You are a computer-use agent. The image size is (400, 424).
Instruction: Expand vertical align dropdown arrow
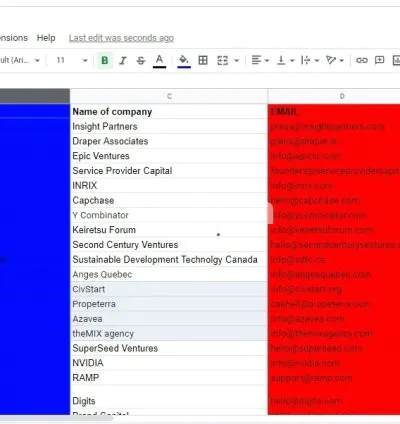[292, 61]
